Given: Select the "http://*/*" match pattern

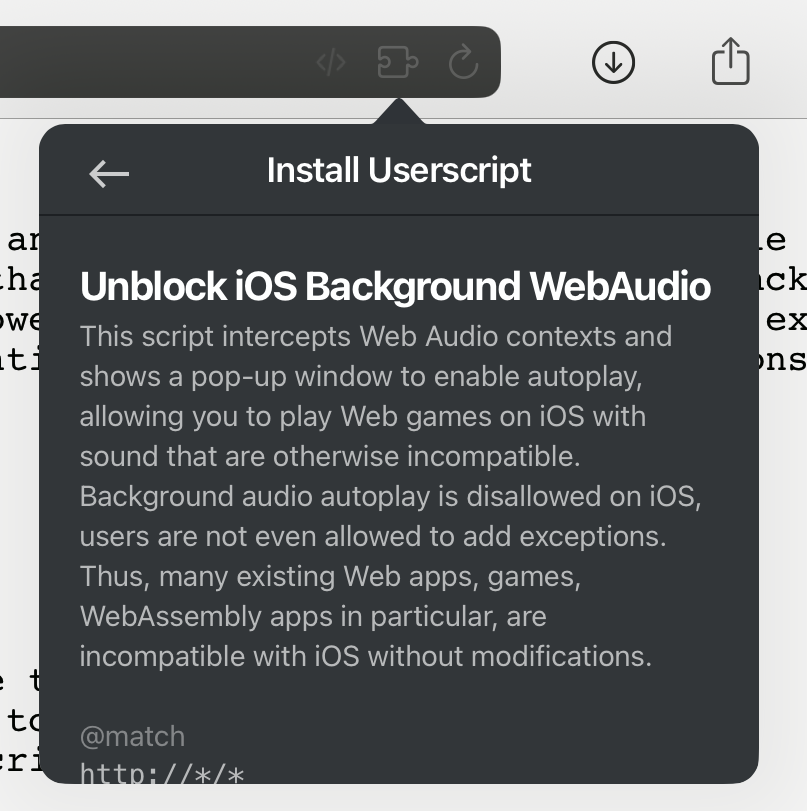Looking at the screenshot, I should (162, 773).
